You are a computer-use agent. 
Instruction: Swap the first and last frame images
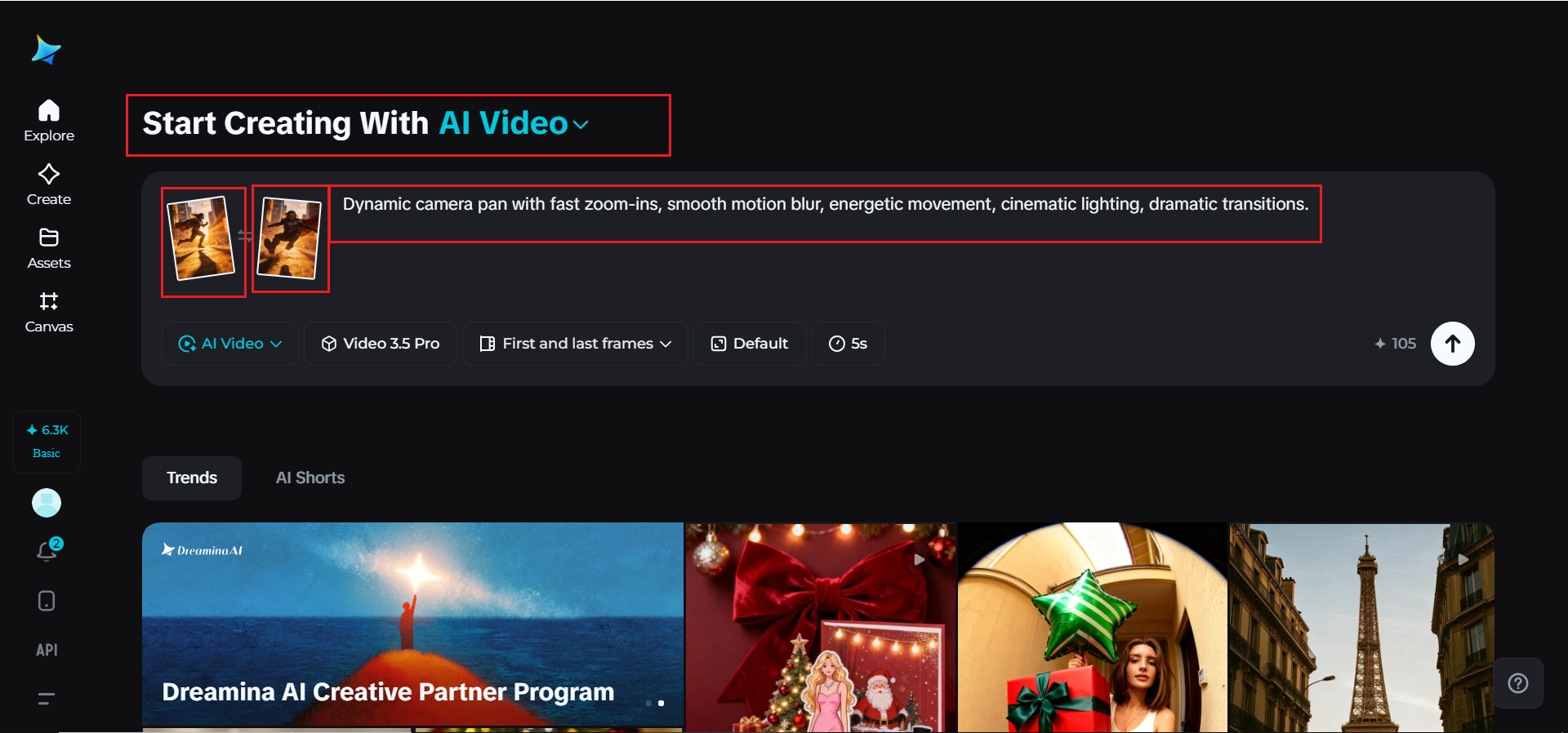245,236
